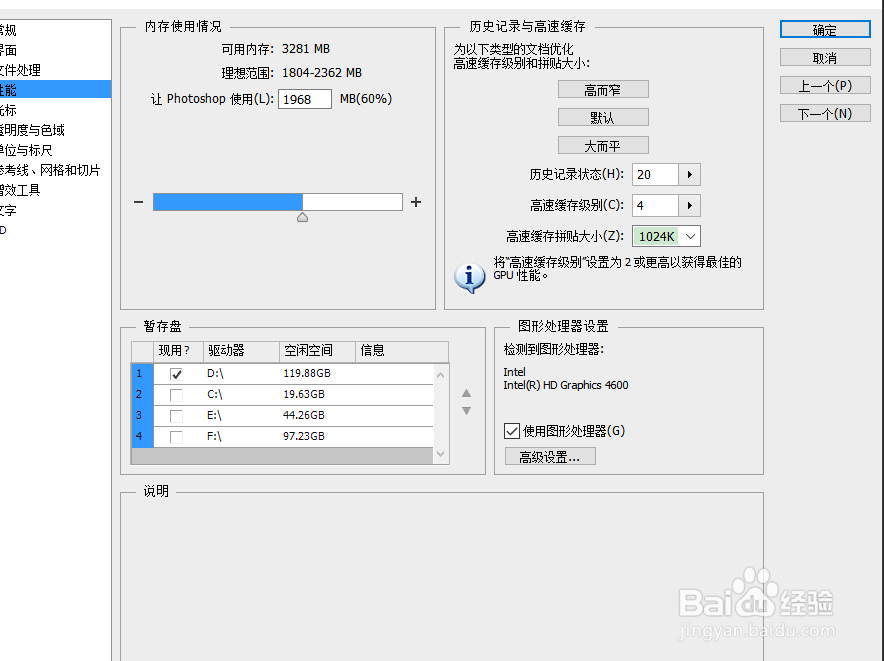Click the 驱动器 column header
Viewport: 884px width, 661px height.
(241, 351)
